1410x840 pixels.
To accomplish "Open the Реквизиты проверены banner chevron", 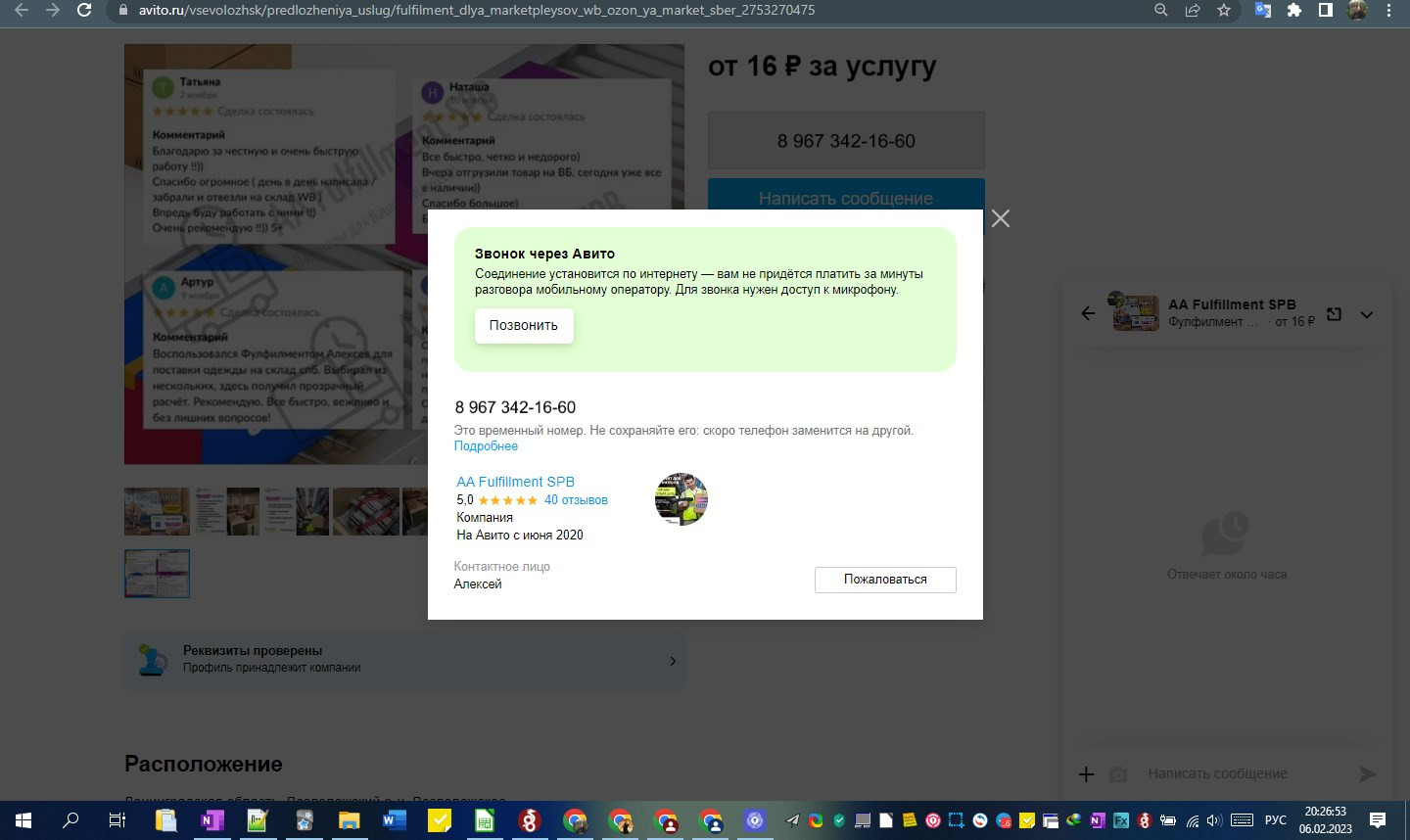I will coord(673,661).
